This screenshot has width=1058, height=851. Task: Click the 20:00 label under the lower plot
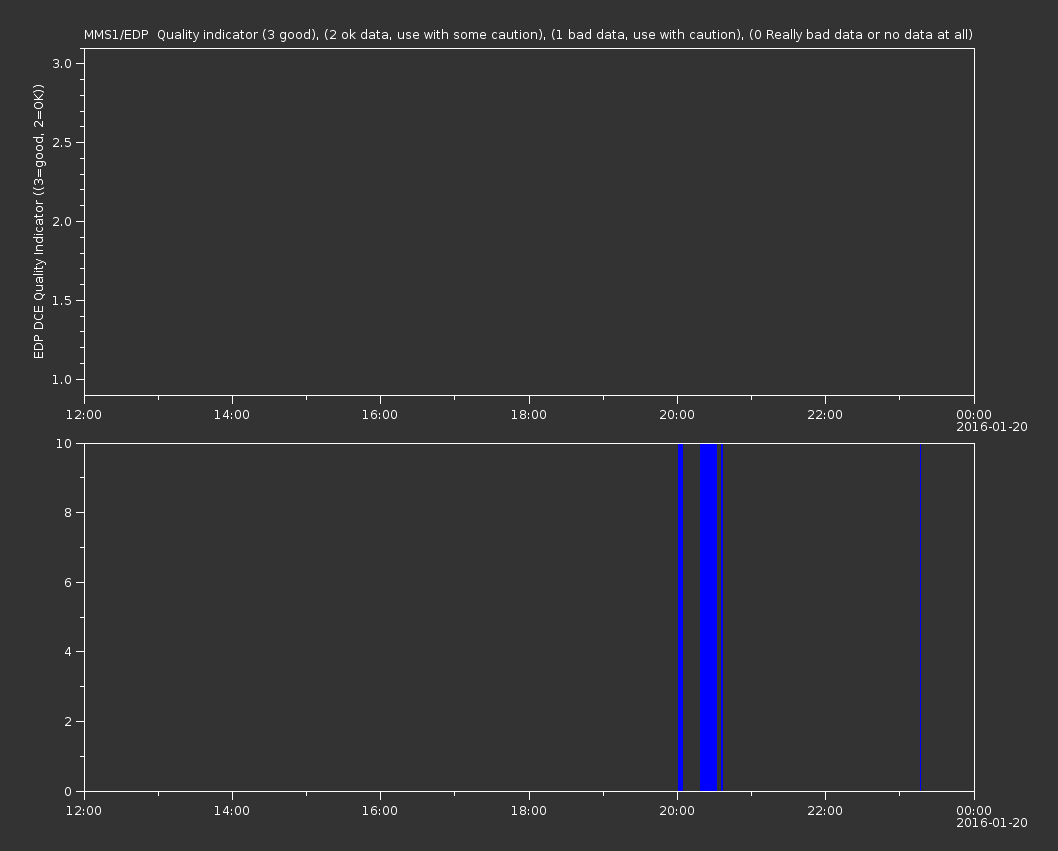(x=677, y=810)
